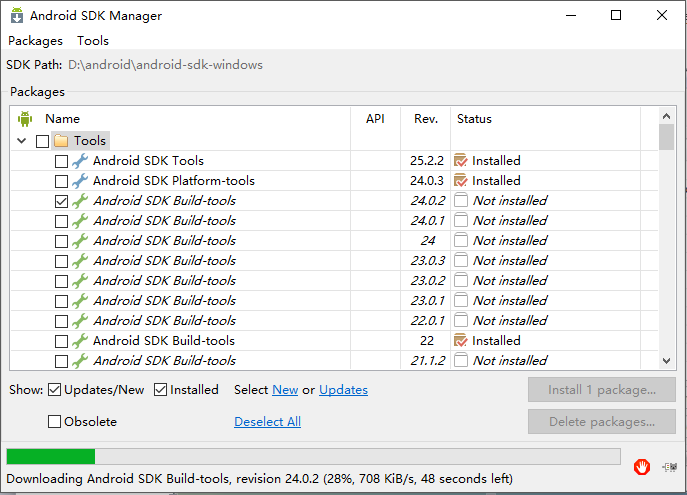Tick the Tools group checkbox
The height and width of the screenshot is (495, 687).
(42, 141)
